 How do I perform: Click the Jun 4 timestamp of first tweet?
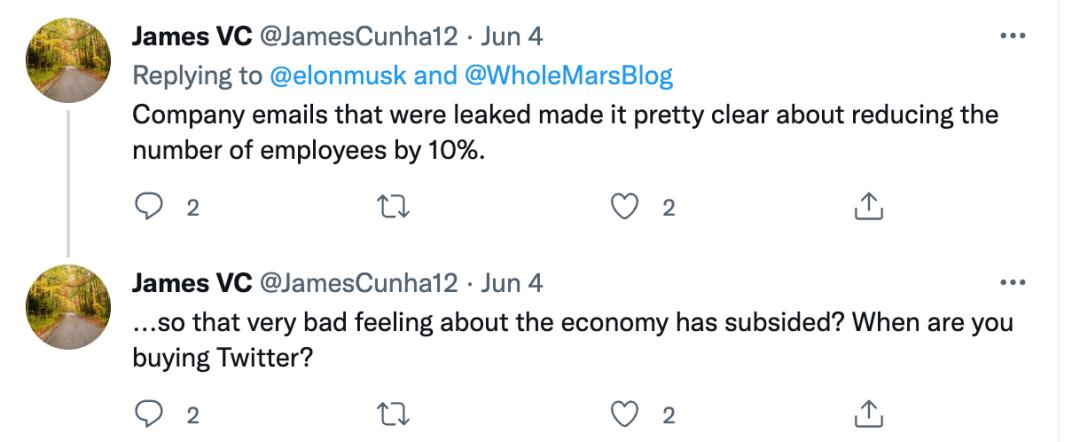click(512, 37)
